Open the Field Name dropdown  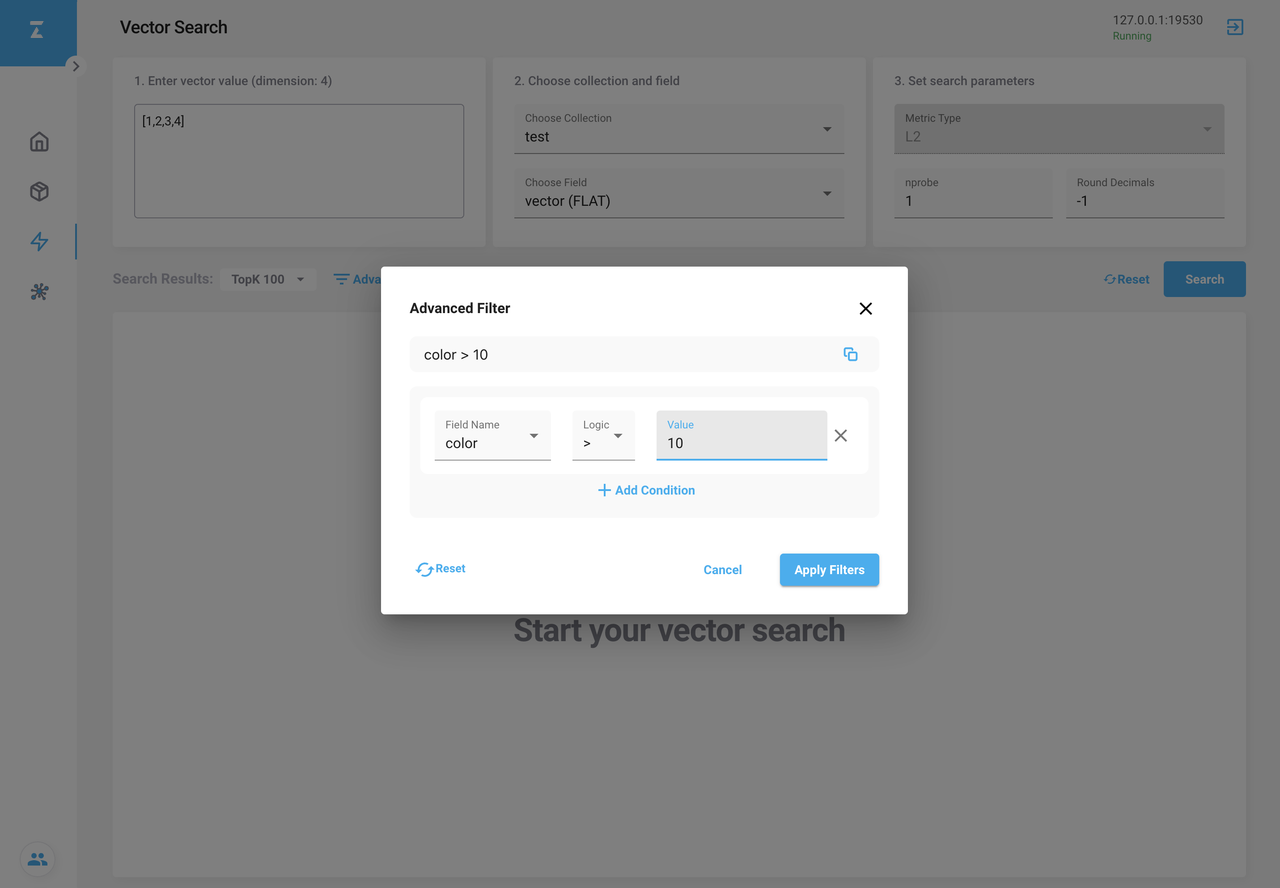click(492, 436)
